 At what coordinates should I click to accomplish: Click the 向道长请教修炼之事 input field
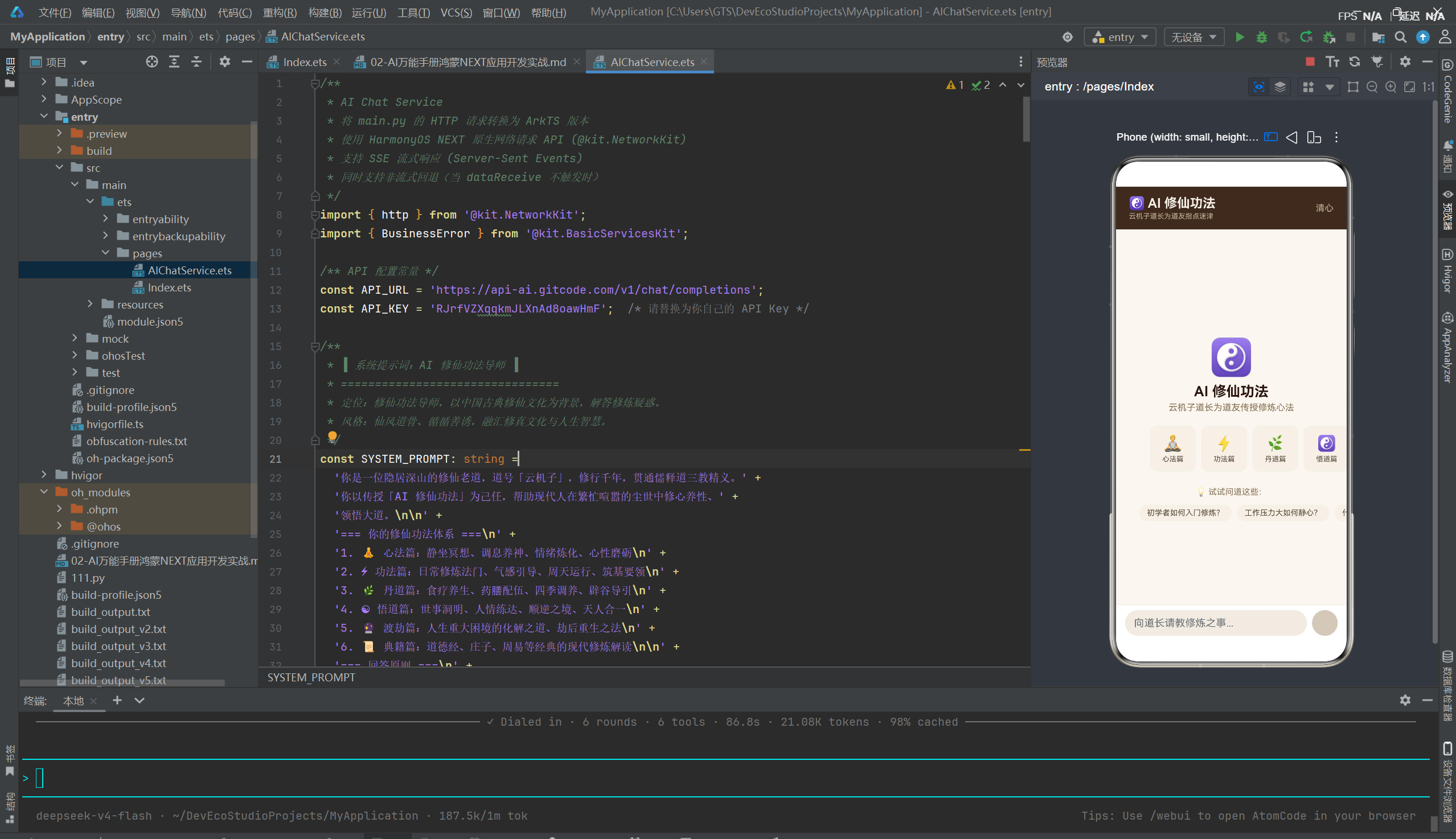pos(1215,623)
